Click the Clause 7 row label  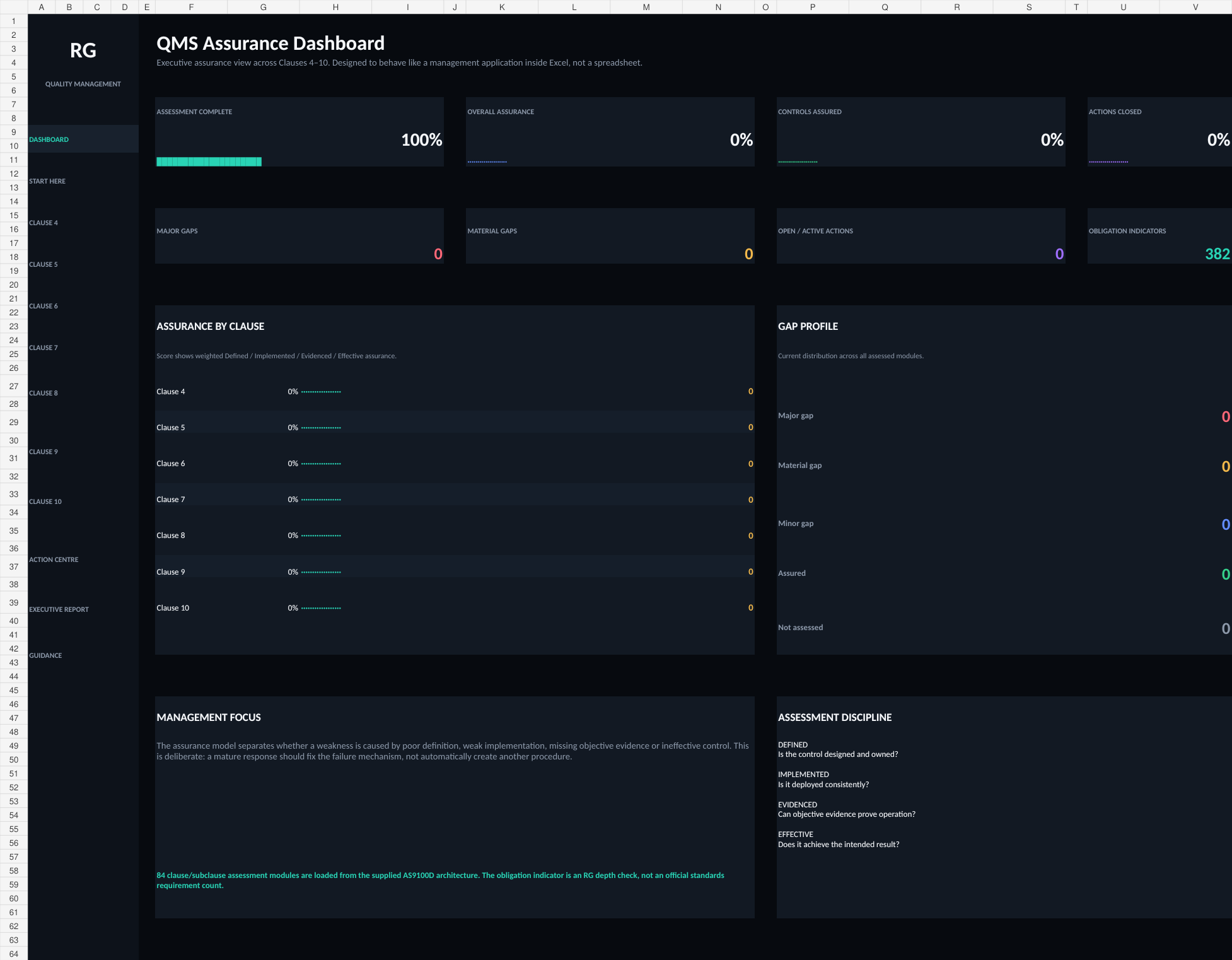pyautogui.click(x=171, y=500)
